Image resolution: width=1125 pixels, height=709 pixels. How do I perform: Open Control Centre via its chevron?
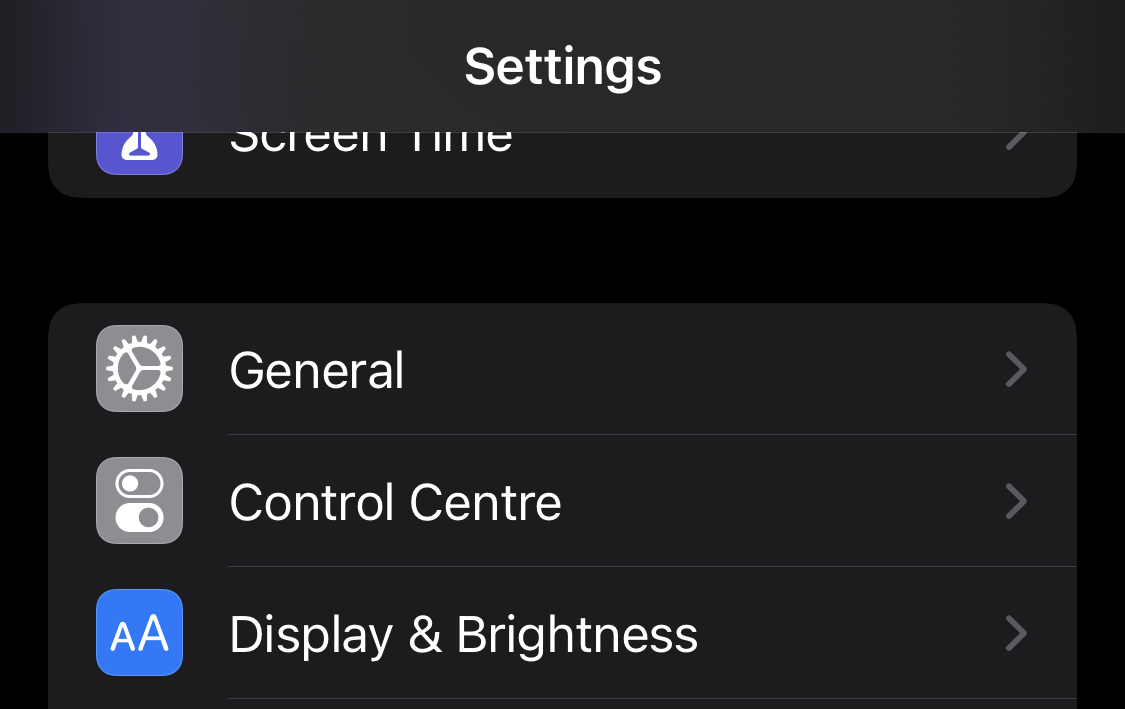pyautogui.click(x=1016, y=501)
